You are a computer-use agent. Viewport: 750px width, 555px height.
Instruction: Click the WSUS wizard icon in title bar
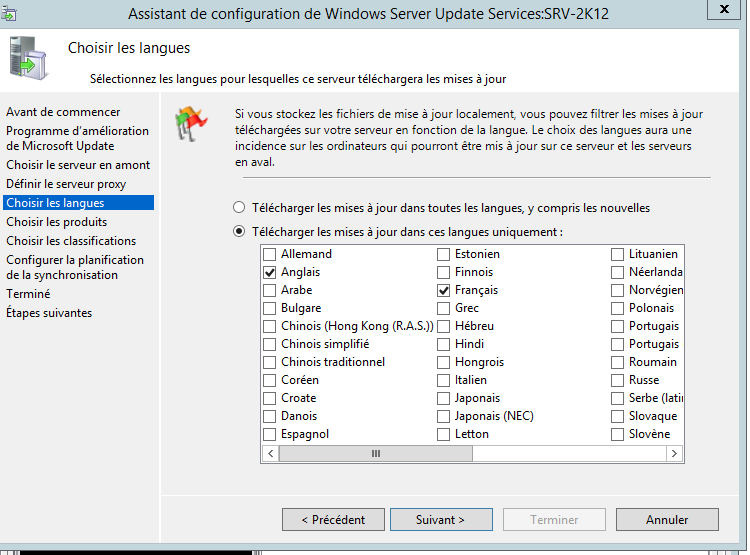[x=9, y=14]
